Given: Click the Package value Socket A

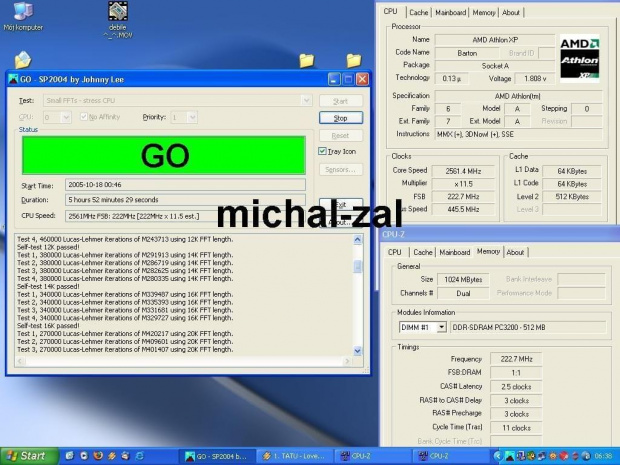Looking at the screenshot, I should point(495,66).
